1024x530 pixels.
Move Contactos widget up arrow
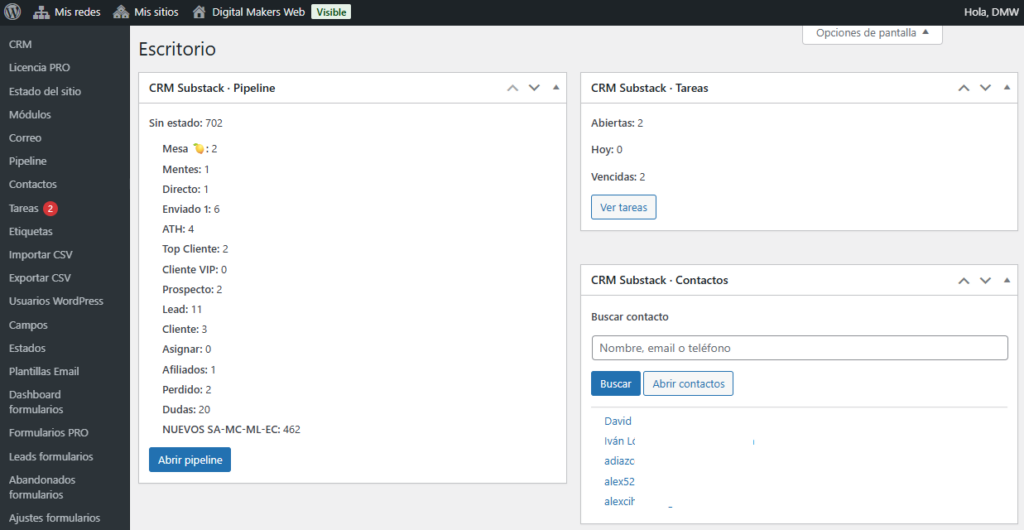pos(963,280)
